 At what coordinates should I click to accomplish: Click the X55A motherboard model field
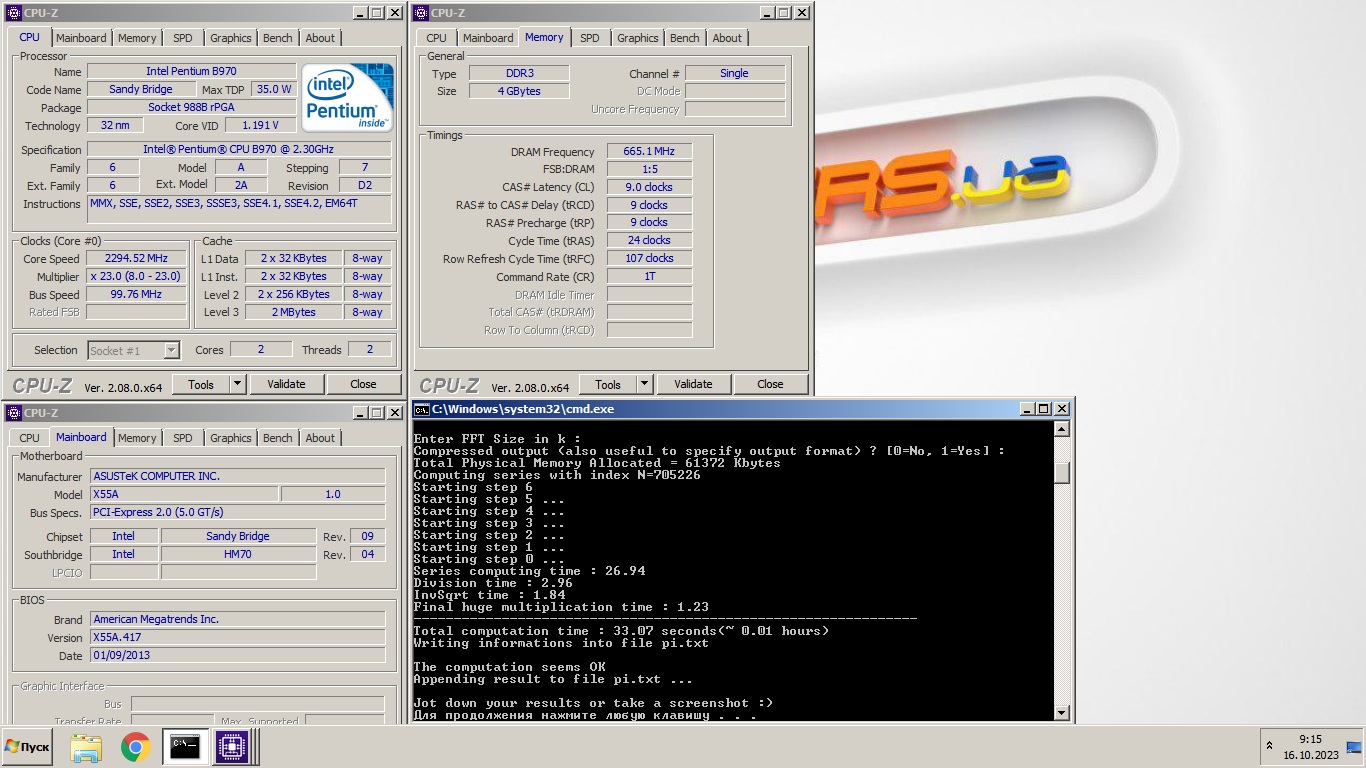(184, 494)
